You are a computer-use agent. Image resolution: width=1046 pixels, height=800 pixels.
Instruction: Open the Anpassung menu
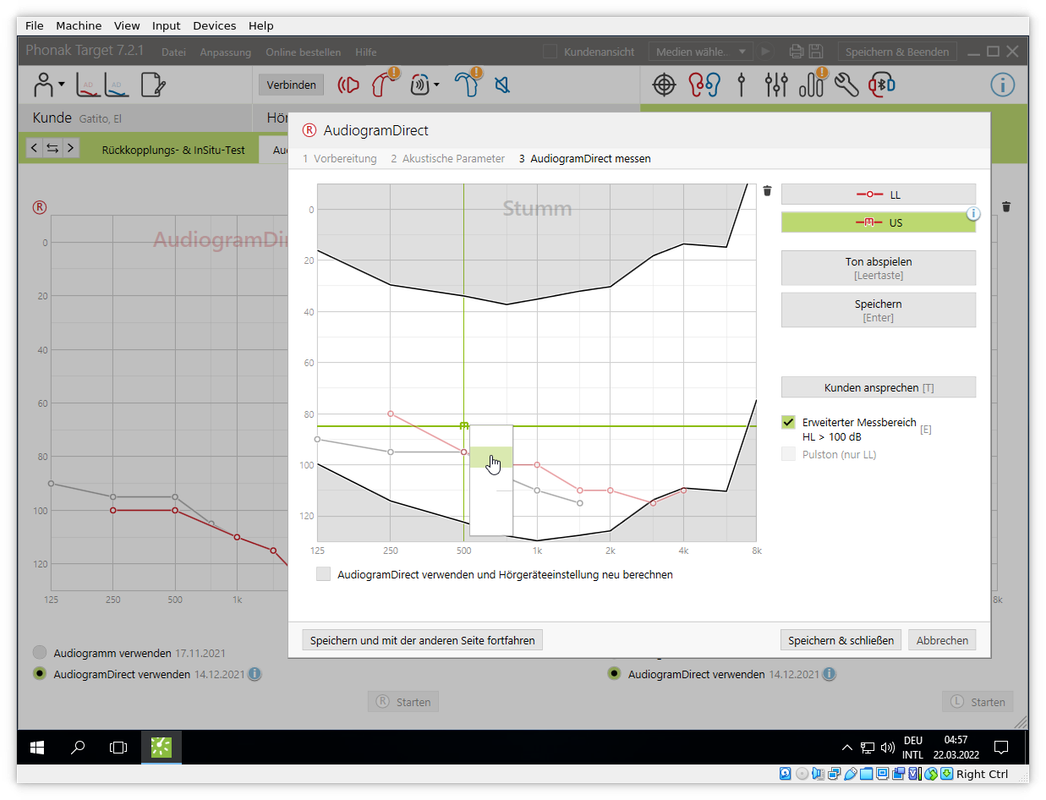click(225, 52)
